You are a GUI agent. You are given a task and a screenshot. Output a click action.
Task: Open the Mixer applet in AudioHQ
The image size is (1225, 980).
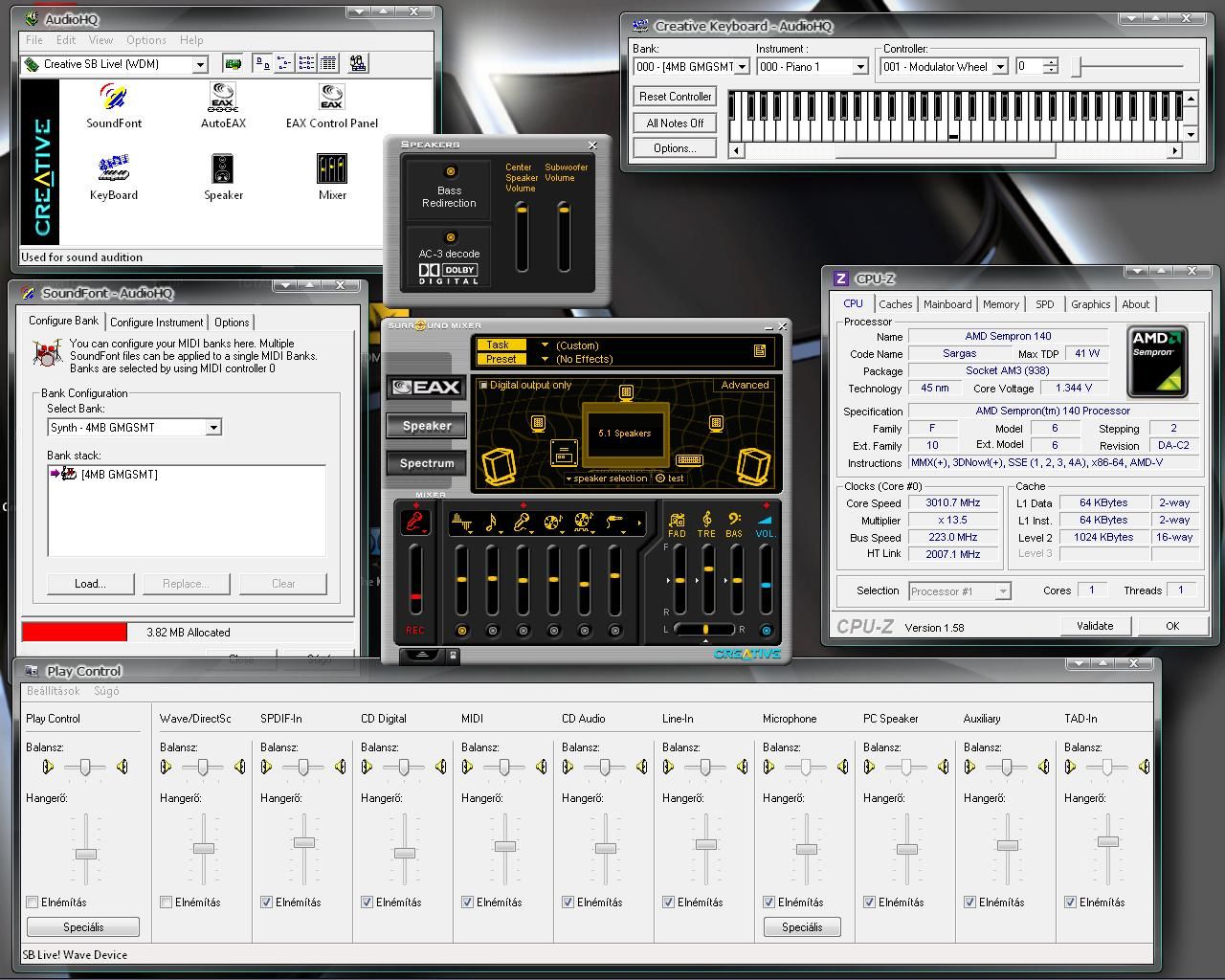332,177
